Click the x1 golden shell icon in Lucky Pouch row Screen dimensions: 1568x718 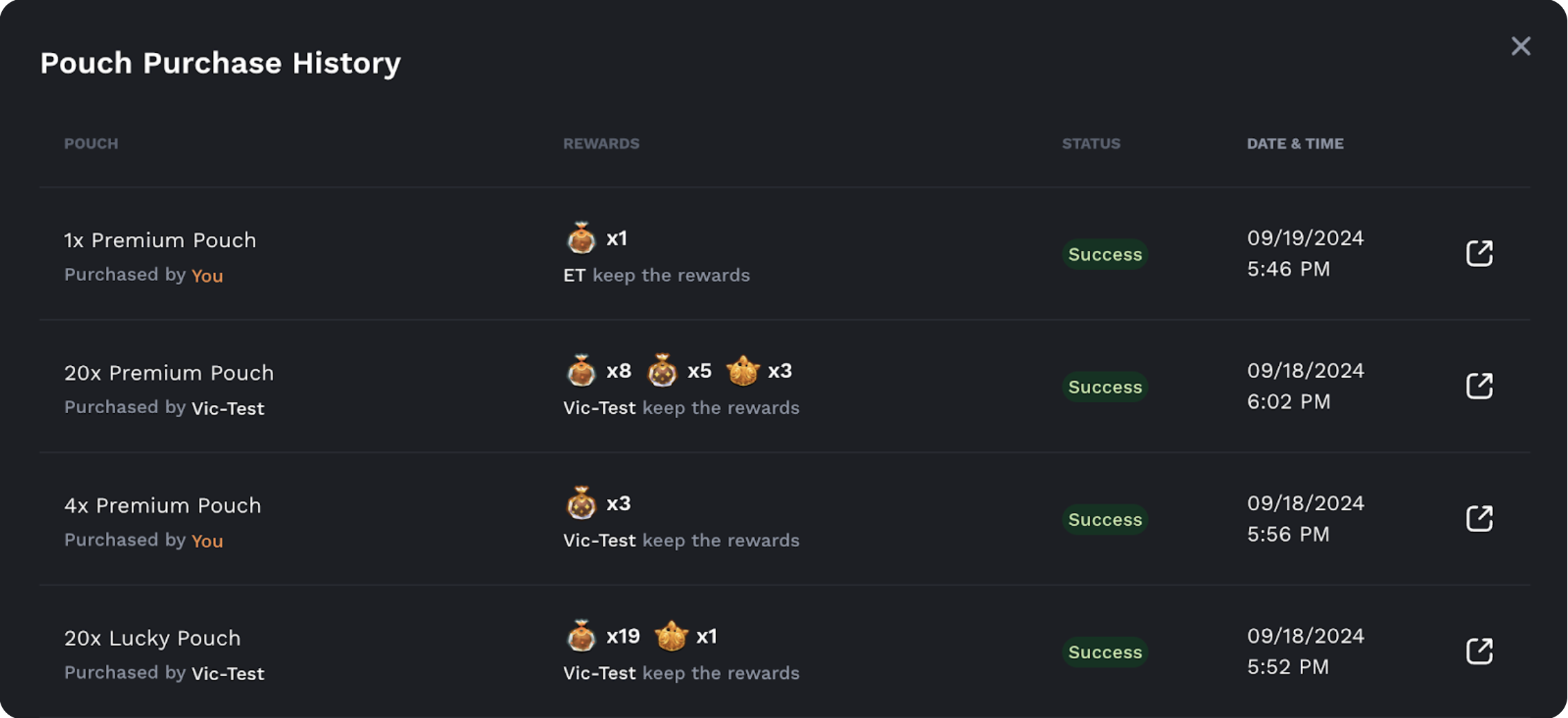671,636
